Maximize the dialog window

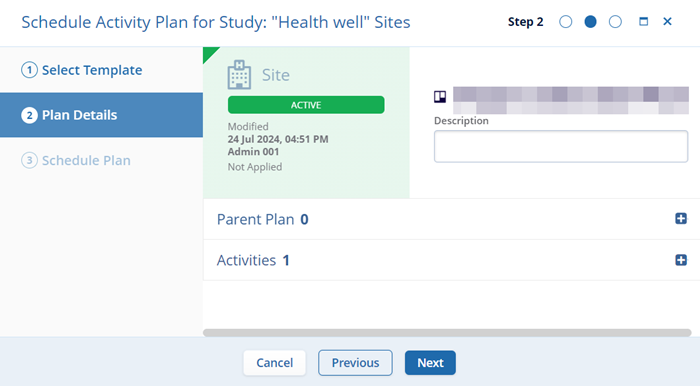coord(643,21)
